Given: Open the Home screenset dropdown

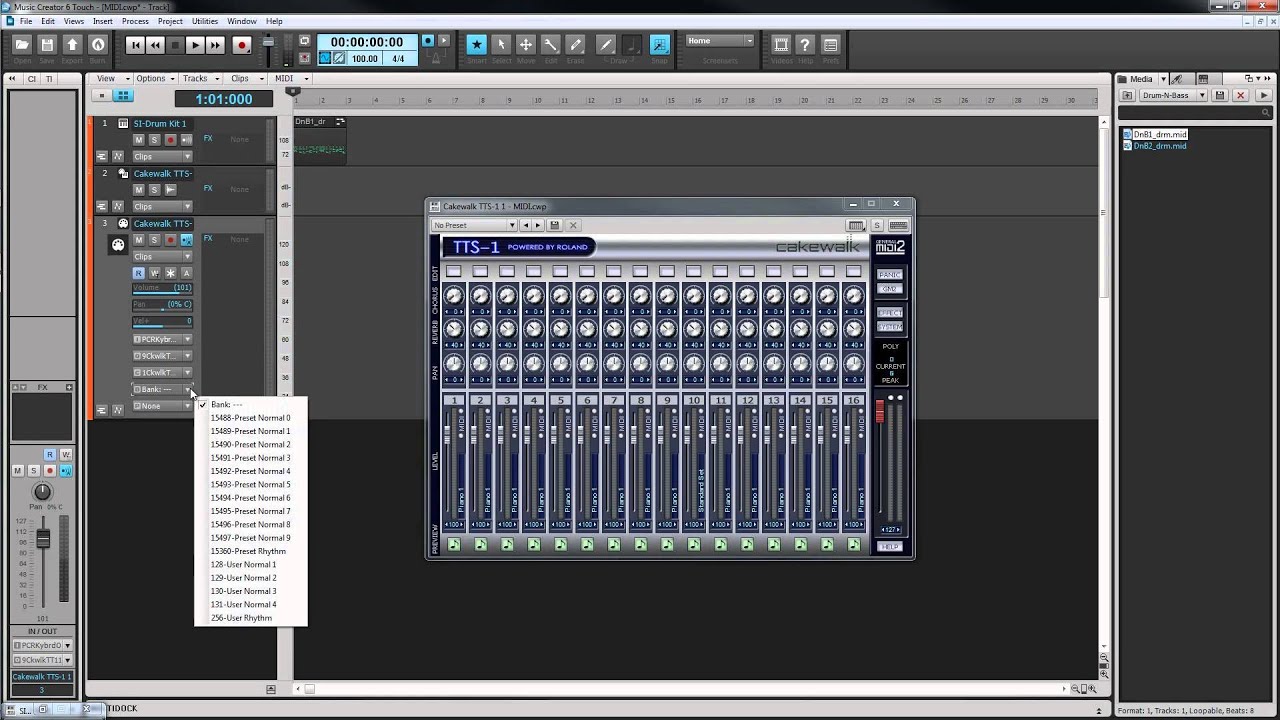Looking at the screenshot, I should (720, 41).
